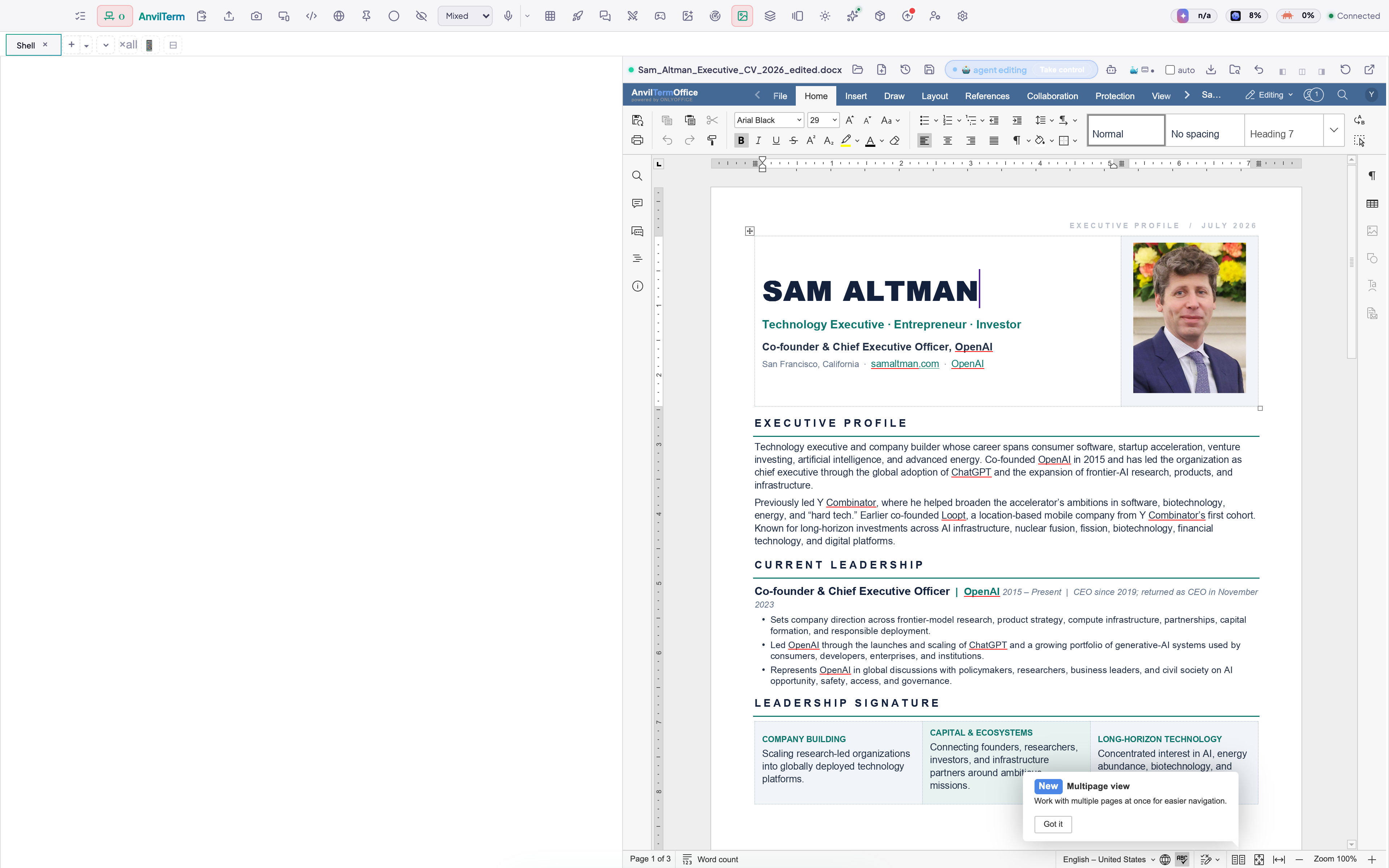Open Table settings in right sidebar
Screen dimensions: 1389x868
pyautogui.click(x=1372, y=203)
